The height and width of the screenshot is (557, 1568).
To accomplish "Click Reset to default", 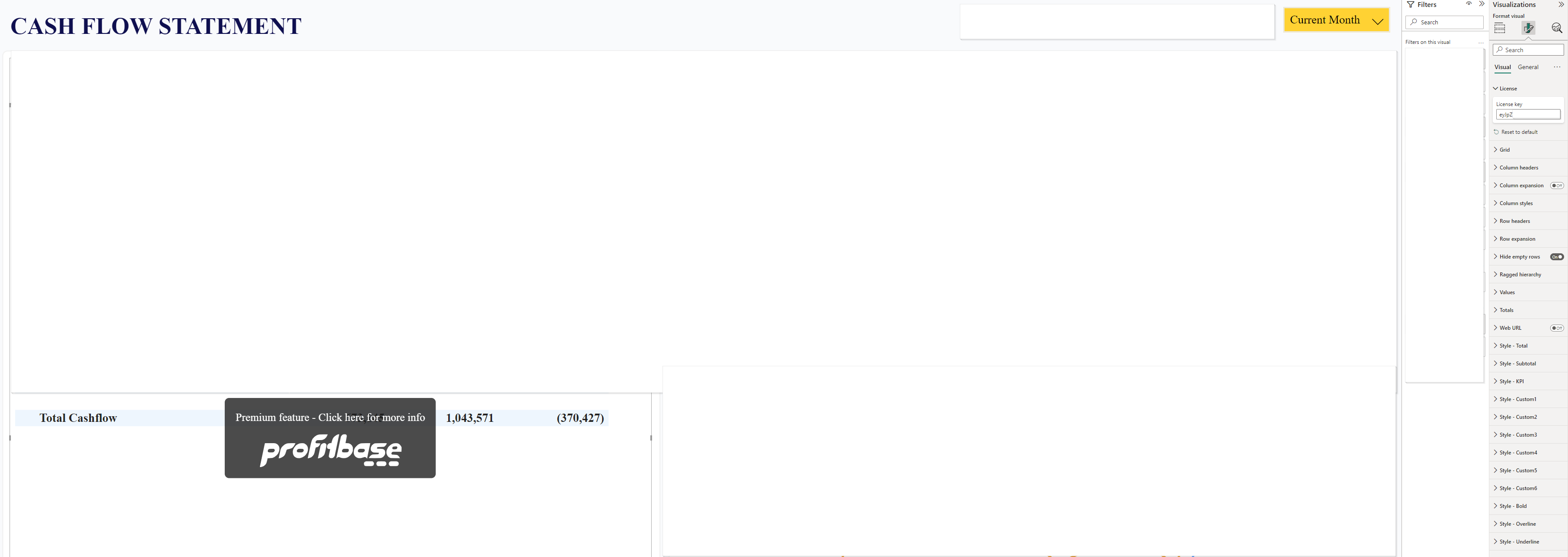I will (1516, 132).
